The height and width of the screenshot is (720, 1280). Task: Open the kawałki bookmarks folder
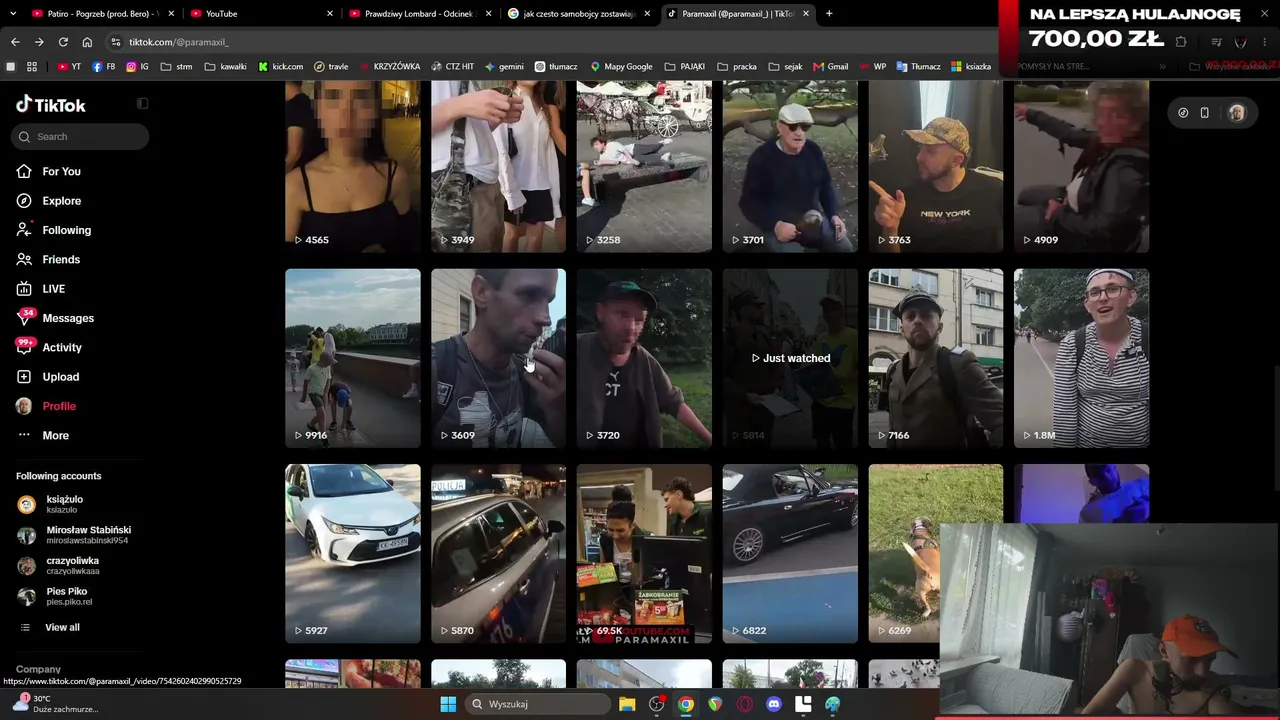click(x=225, y=67)
